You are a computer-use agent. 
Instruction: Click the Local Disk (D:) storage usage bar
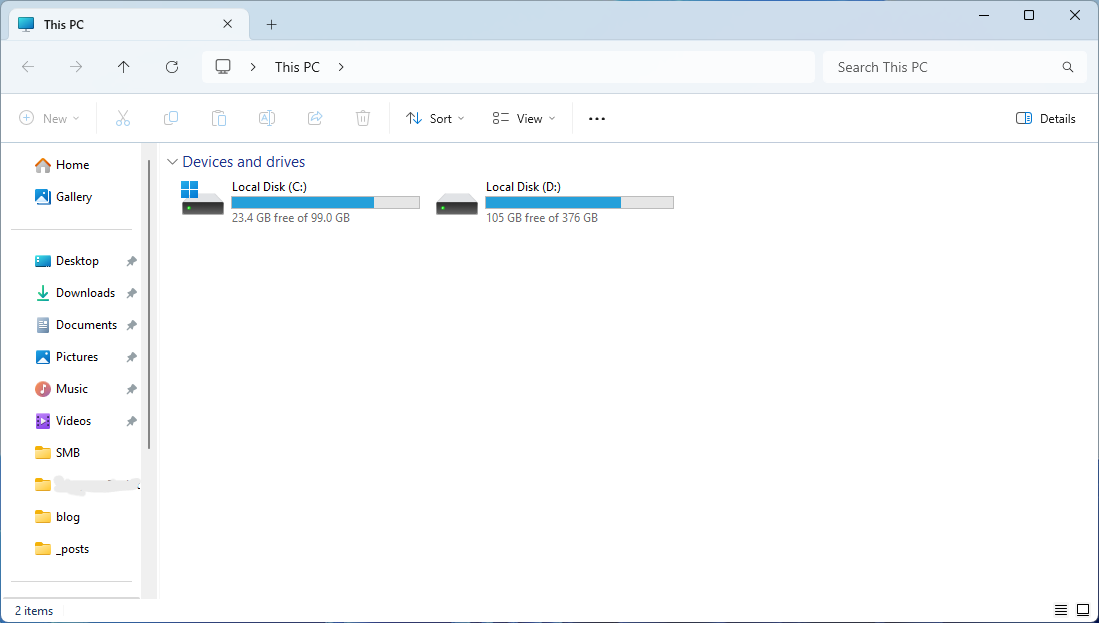pos(579,202)
